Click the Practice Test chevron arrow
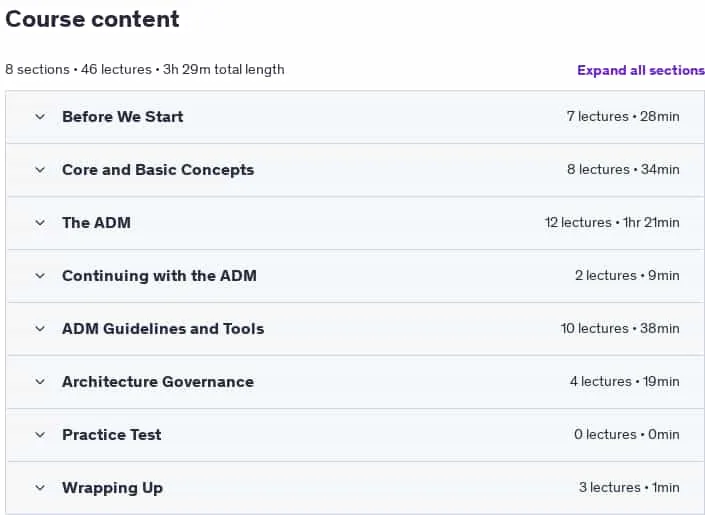705x515 pixels. pos(40,435)
